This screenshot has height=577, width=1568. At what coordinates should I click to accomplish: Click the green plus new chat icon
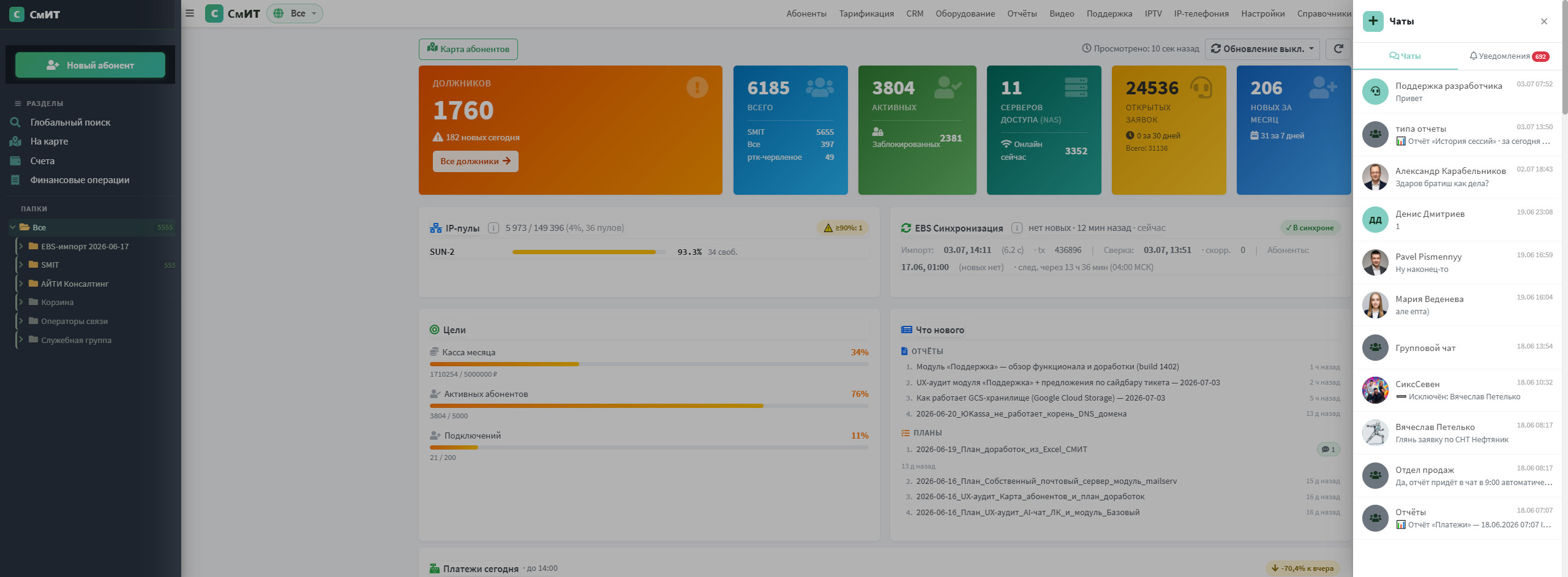(1373, 21)
